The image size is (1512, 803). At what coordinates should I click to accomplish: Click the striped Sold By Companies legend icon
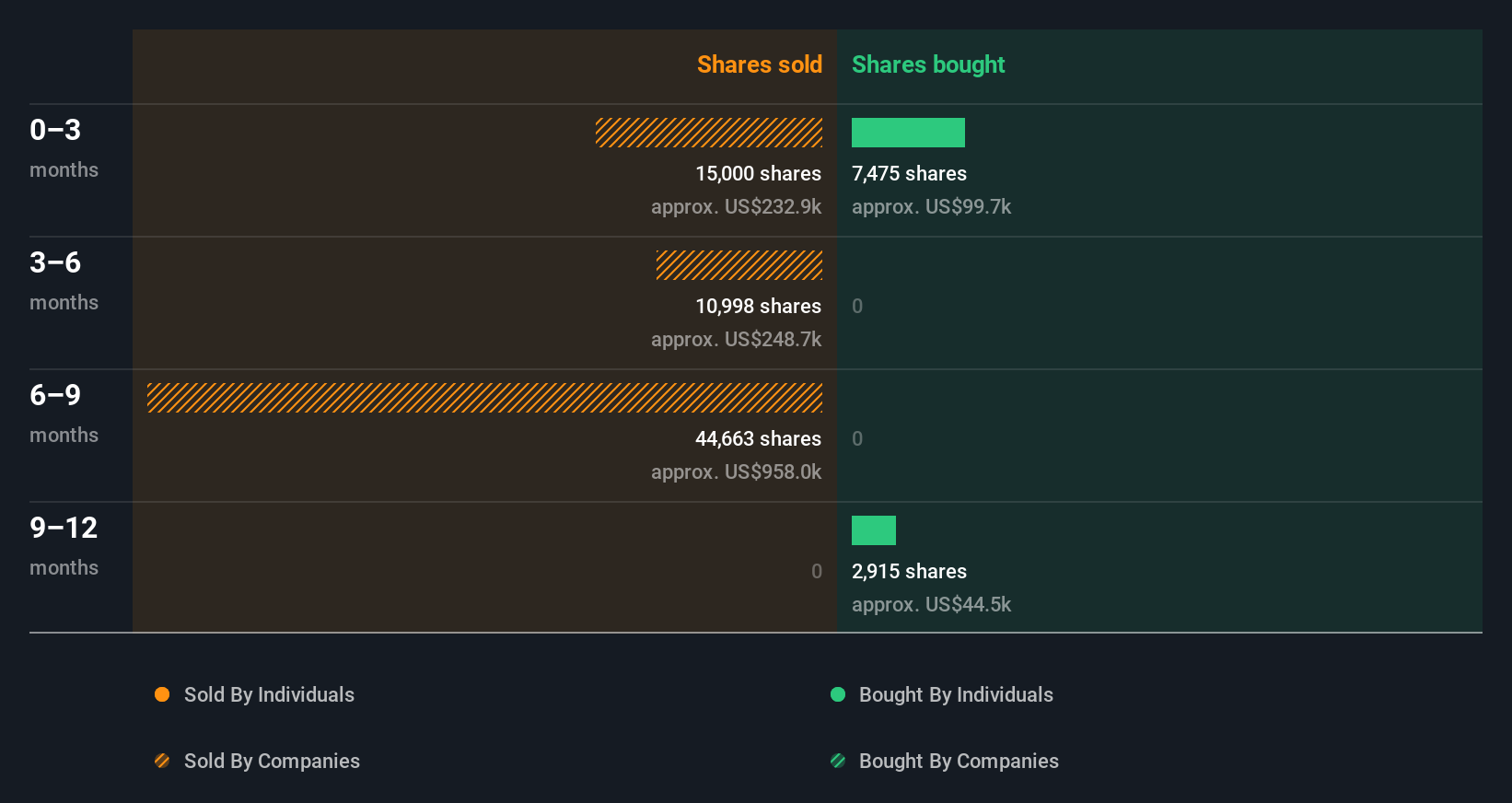162,761
